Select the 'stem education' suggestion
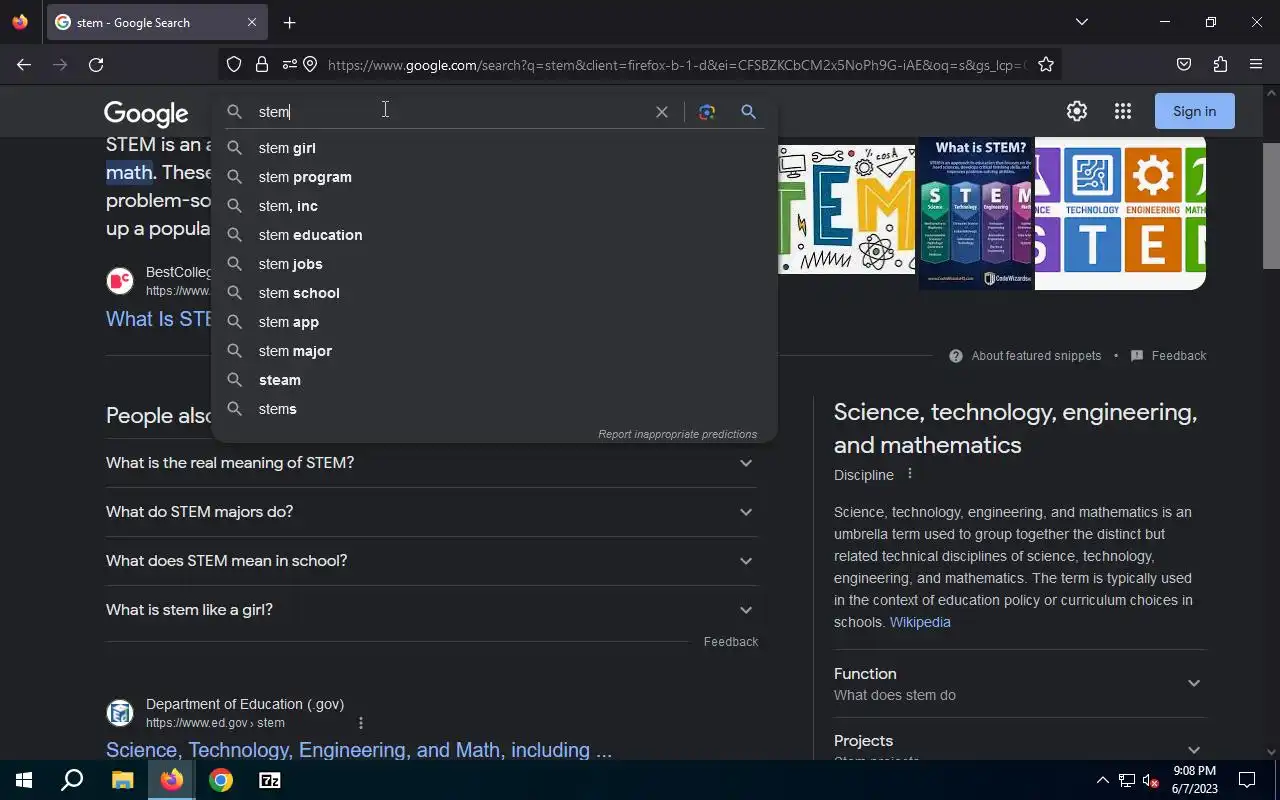Image resolution: width=1280 pixels, height=800 pixels. pos(494,235)
